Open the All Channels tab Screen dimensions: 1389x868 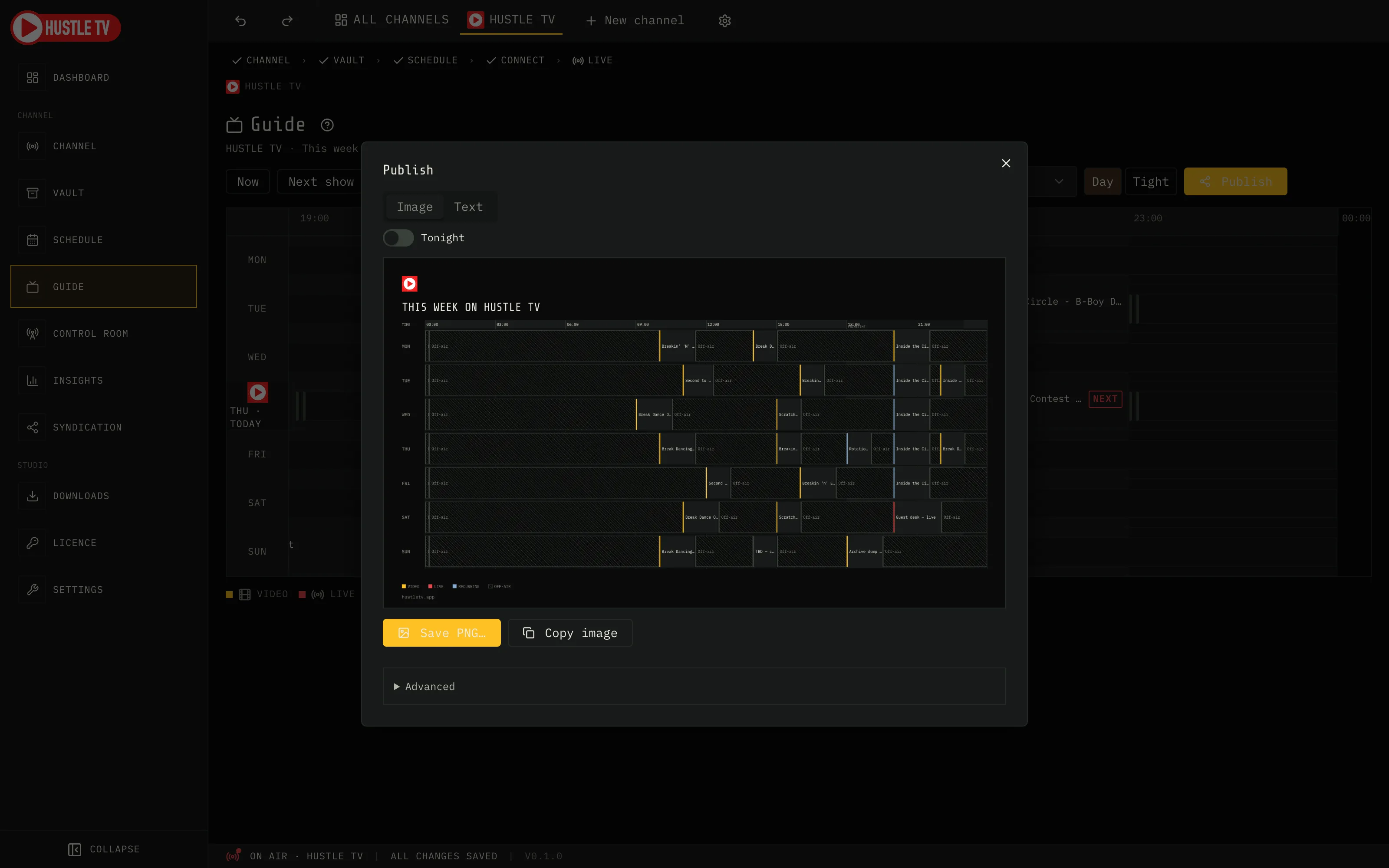coord(392,20)
